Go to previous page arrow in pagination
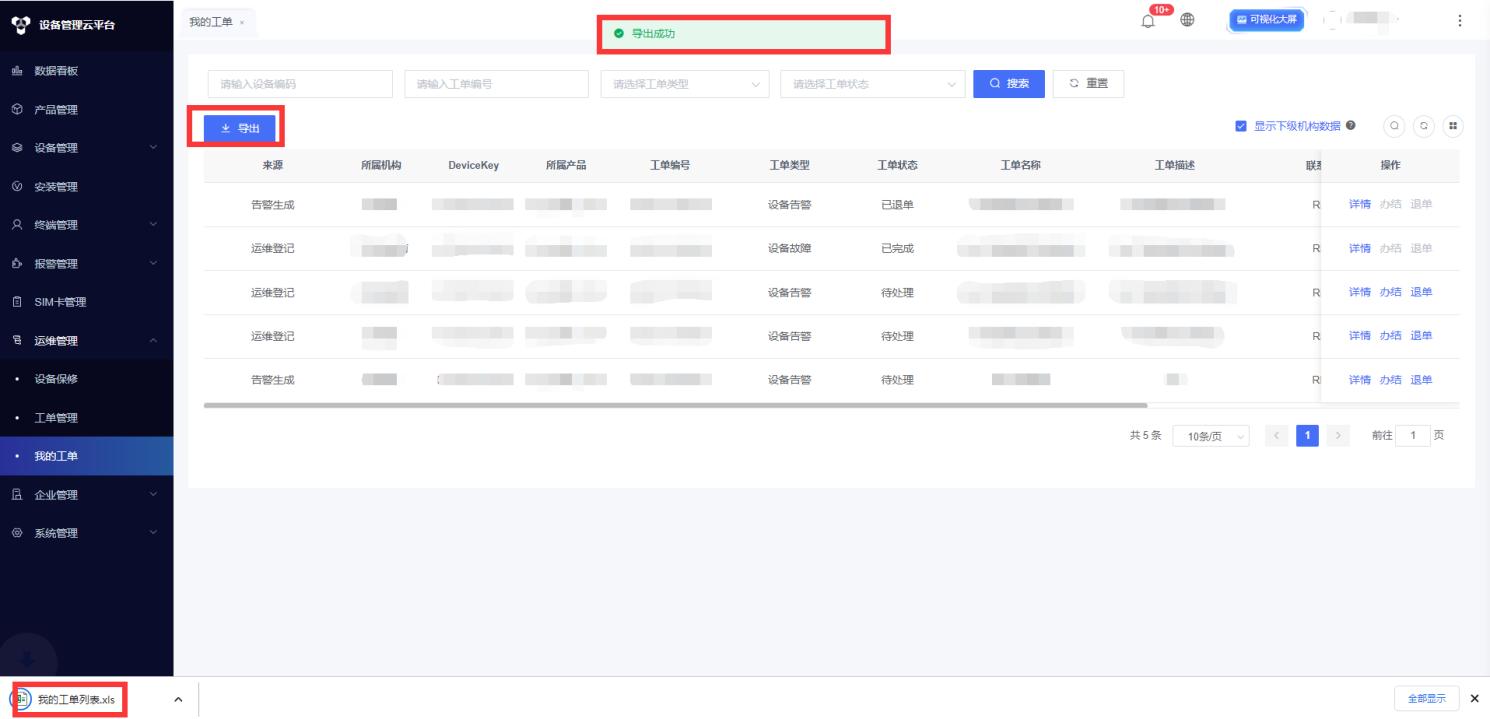Viewport: 1490px width, 719px height. click(x=1276, y=436)
